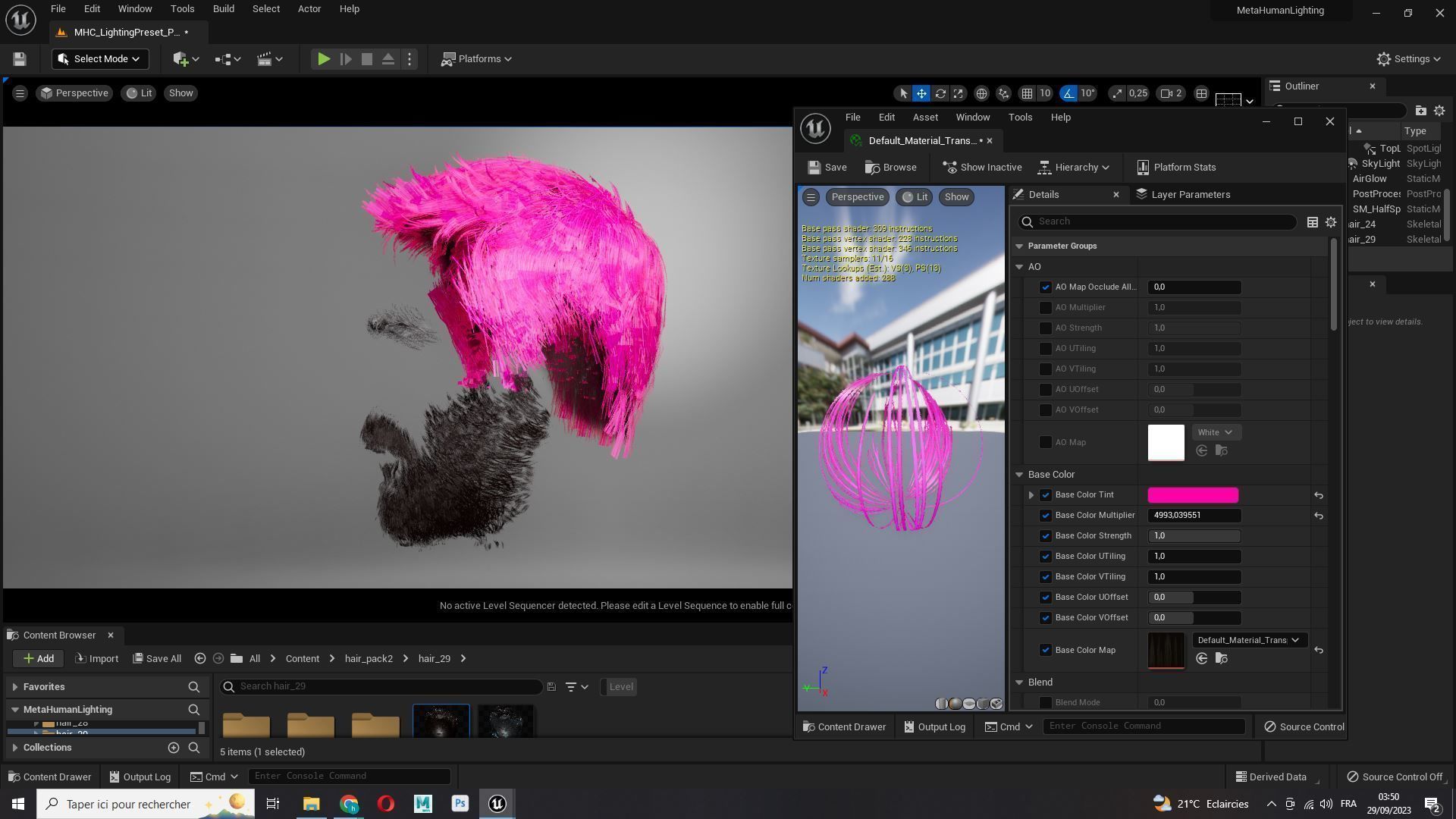Toggle rotation angle snapping
1456x819 pixels.
(1068, 93)
